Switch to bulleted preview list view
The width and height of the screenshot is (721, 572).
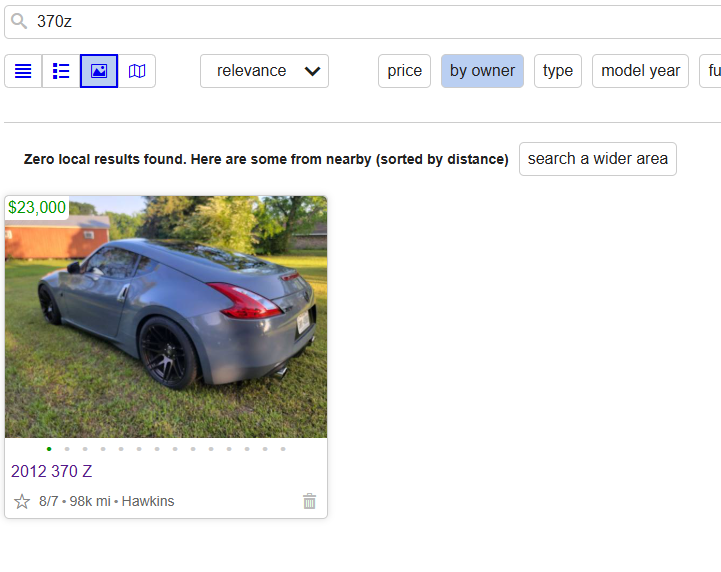click(x=61, y=71)
